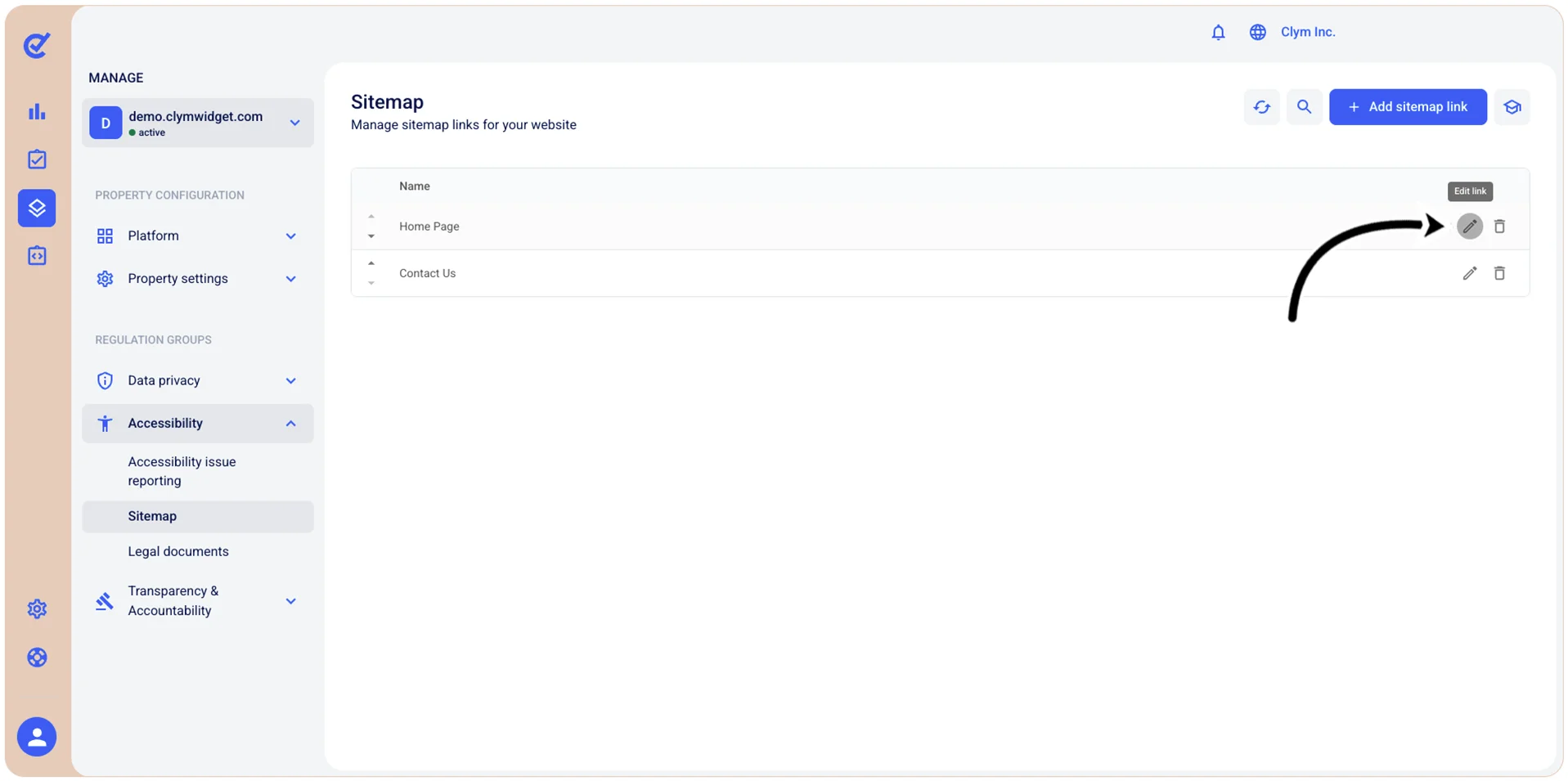Refresh the sitemap list

coord(1261,107)
